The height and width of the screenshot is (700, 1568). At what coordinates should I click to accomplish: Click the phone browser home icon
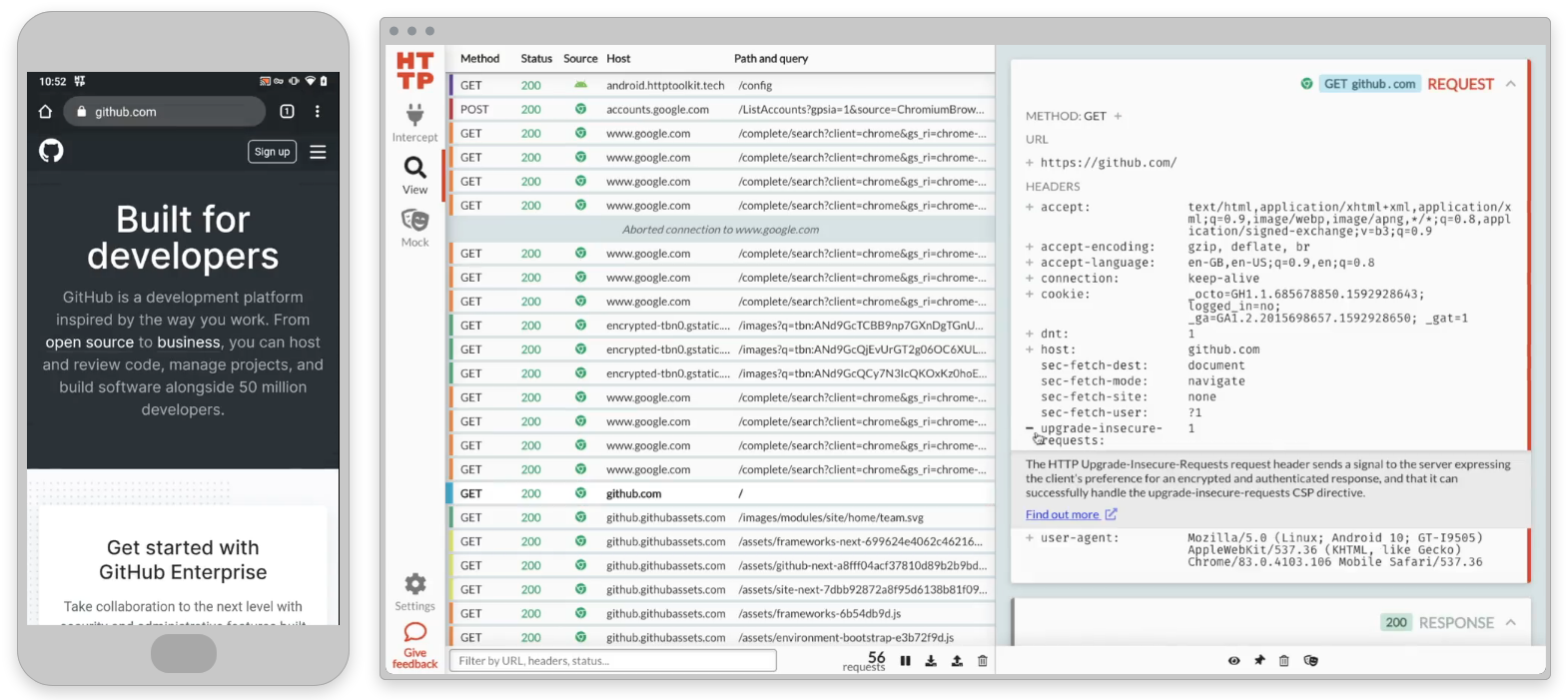pyautogui.click(x=45, y=111)
